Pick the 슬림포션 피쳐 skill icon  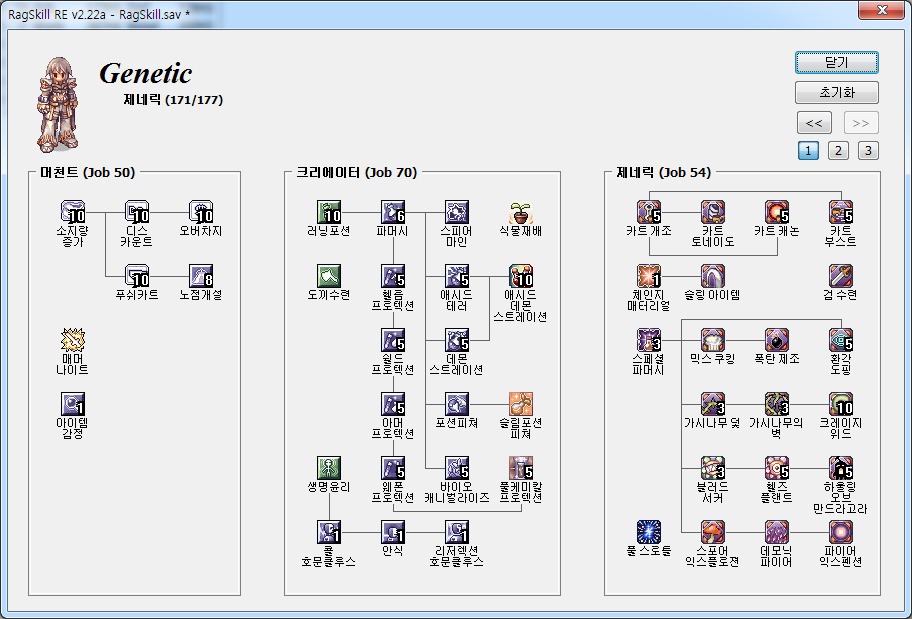point(521,404)
